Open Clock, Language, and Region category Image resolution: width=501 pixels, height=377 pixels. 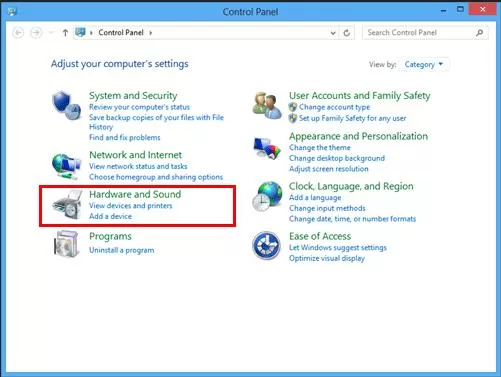pyautogui.click(x=351, y=186)
